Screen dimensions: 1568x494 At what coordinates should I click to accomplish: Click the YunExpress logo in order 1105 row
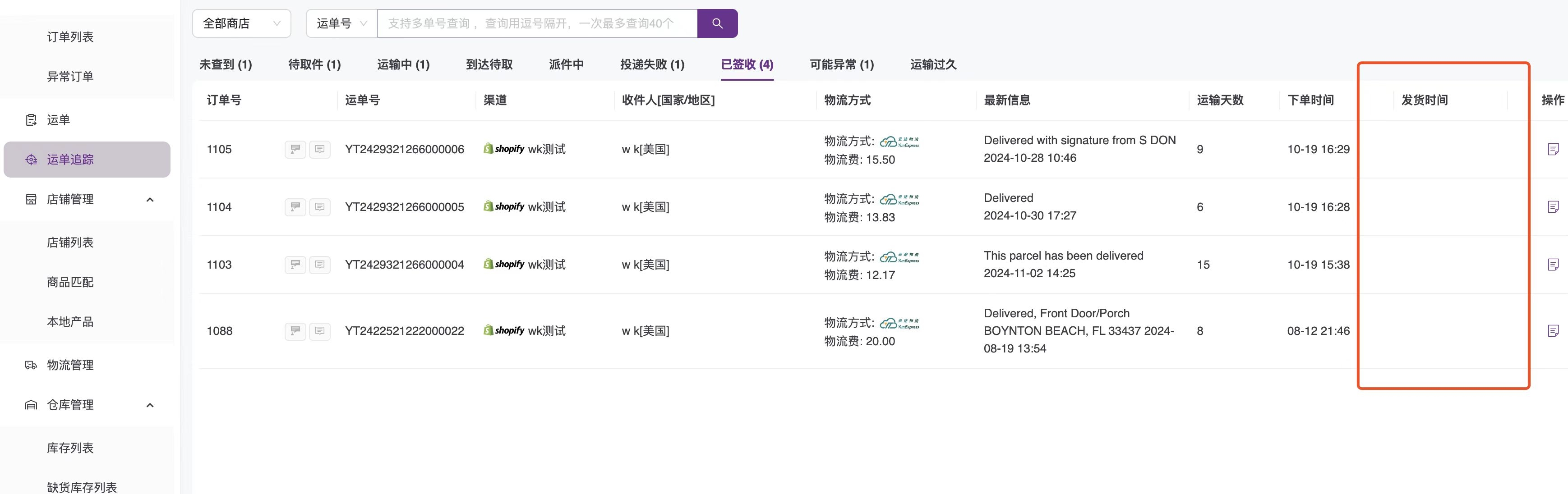(x=899, y=142)
